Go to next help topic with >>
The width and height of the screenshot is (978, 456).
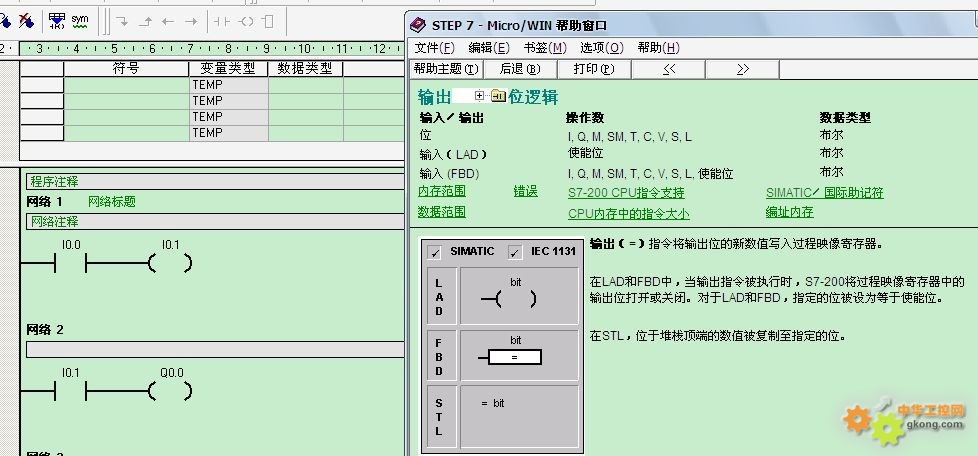pyautogui.click(x=742, y=69)
